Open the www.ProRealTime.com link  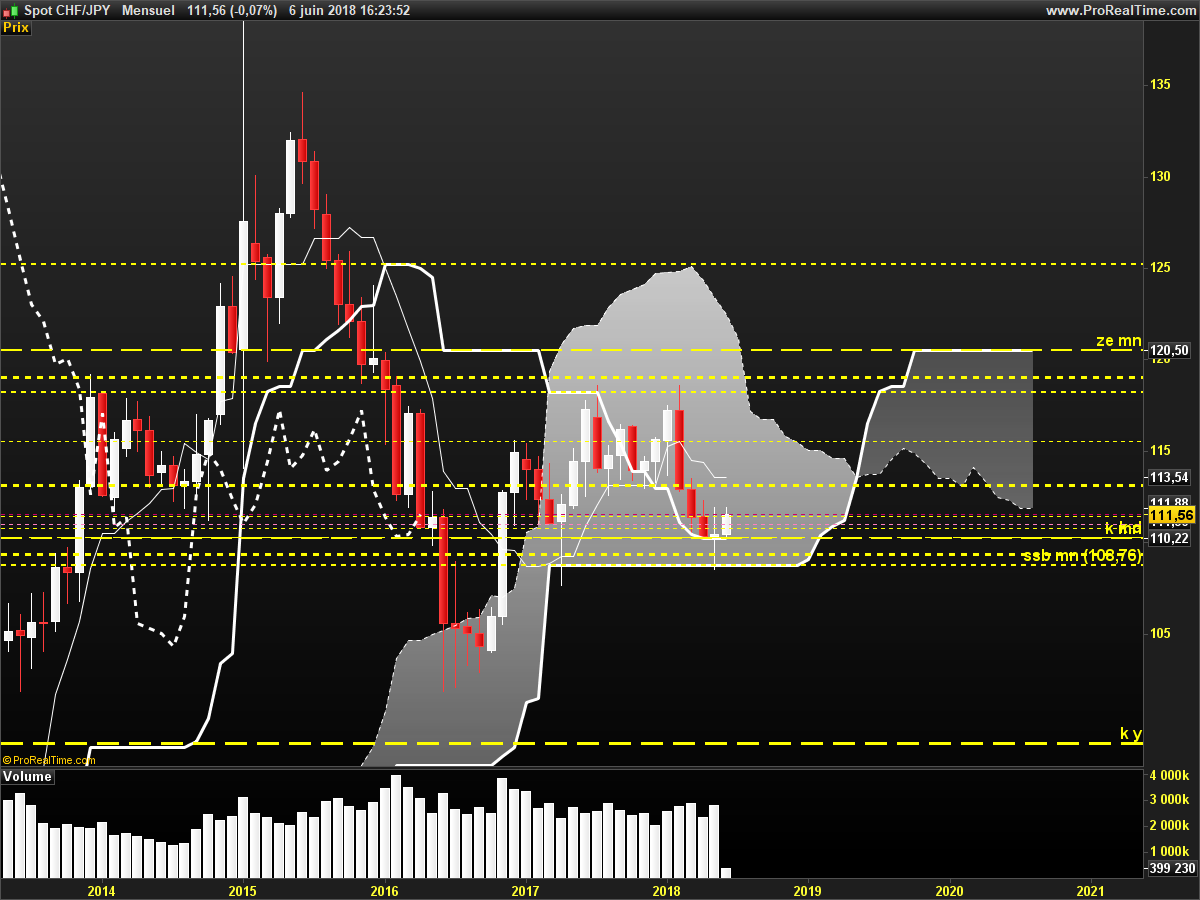(x=1120, y=10)
